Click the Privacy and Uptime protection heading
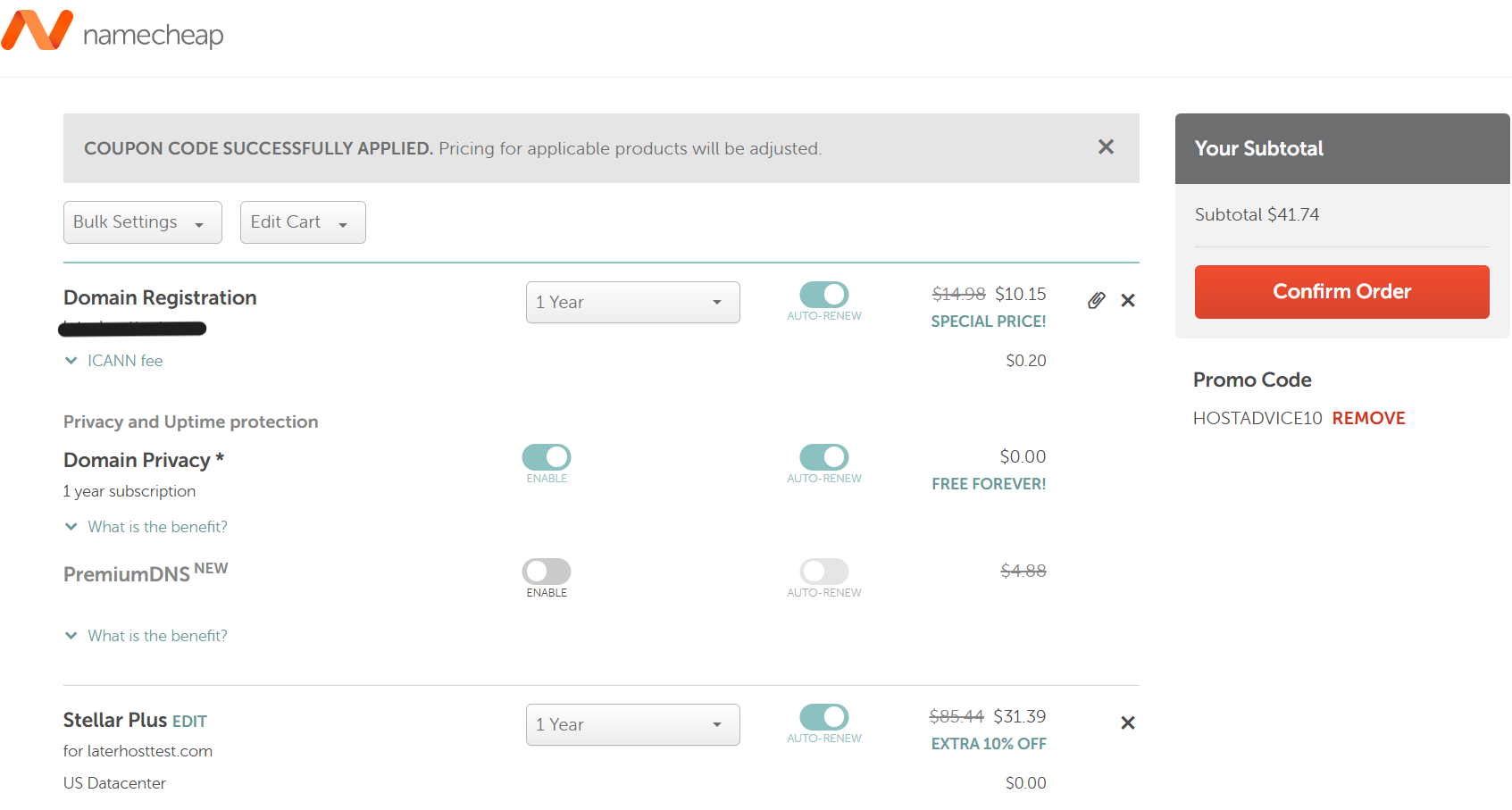Screen dimensions: 1512x810 pos(191,422)
